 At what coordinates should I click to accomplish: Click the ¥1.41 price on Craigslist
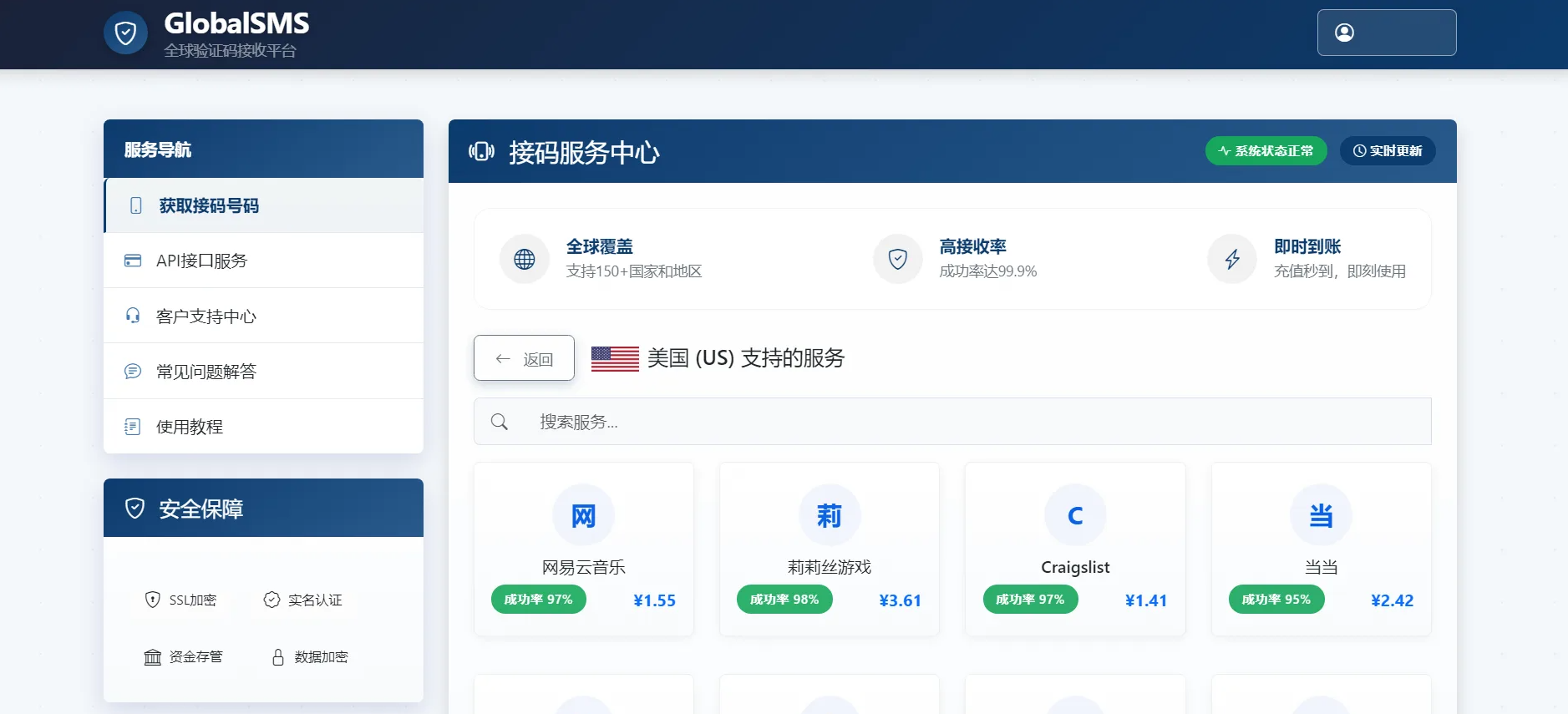(x=1145, y=600)
